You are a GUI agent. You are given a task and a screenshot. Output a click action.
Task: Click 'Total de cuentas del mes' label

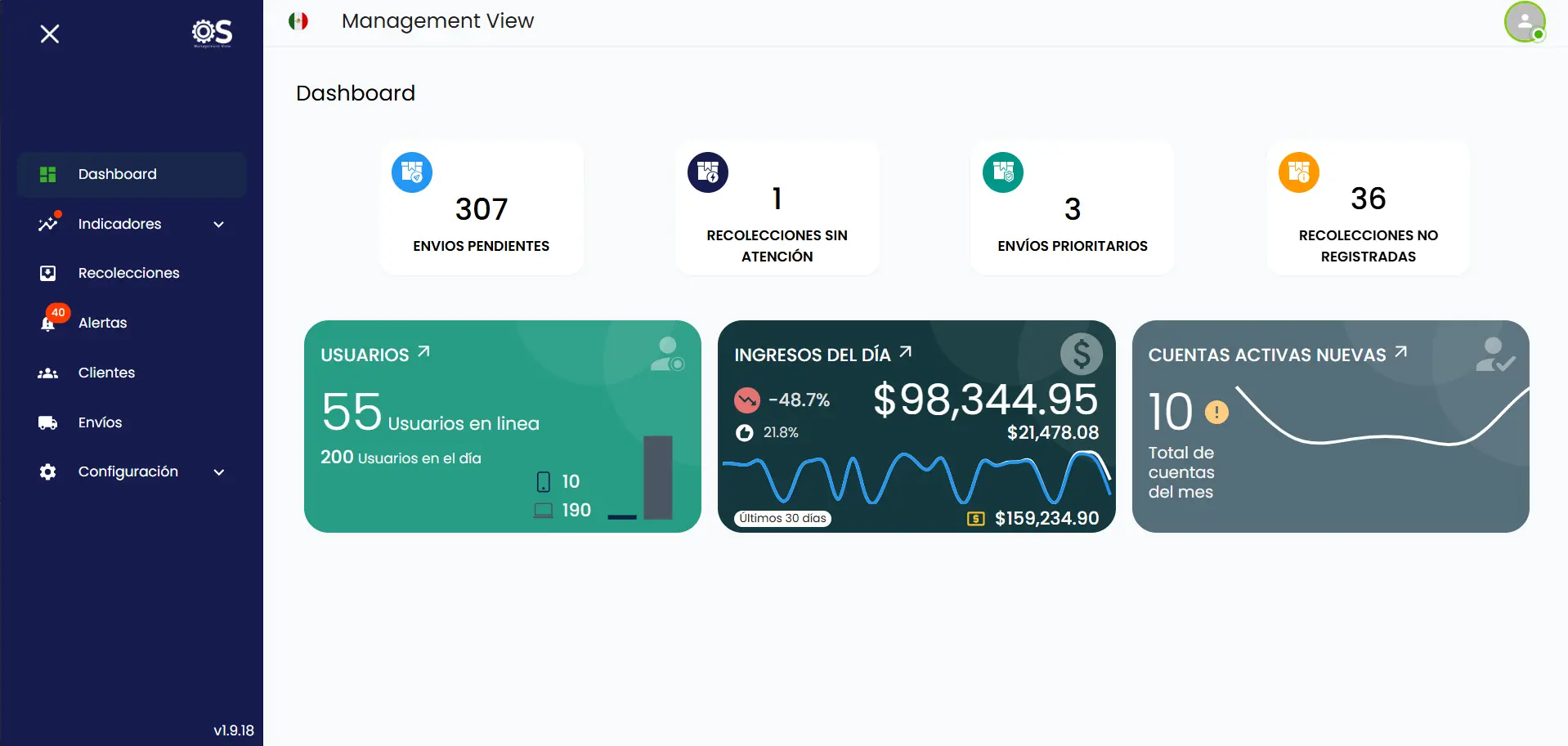tap(1181, 472)
